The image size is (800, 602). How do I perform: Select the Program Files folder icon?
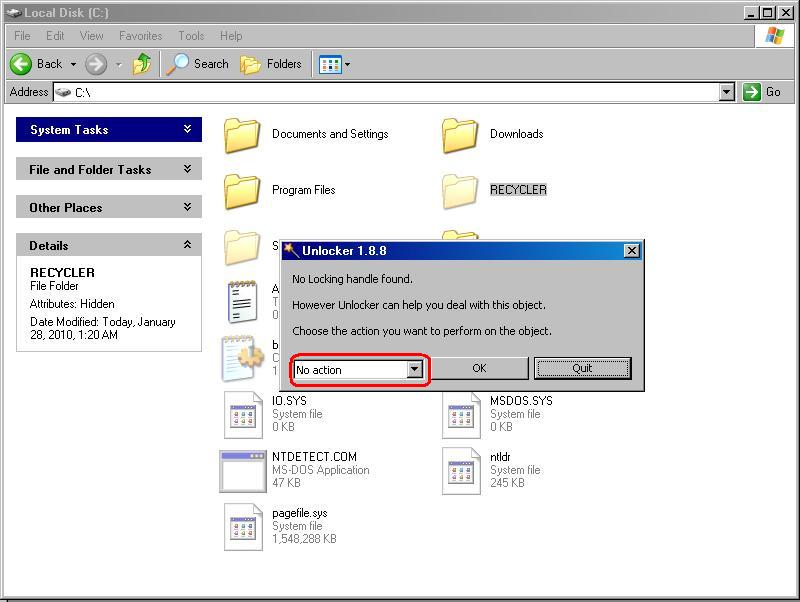[241, 191]
